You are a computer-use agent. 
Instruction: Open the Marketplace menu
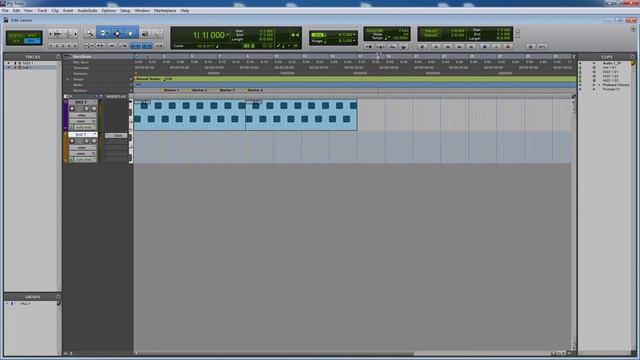click(165, 11)
